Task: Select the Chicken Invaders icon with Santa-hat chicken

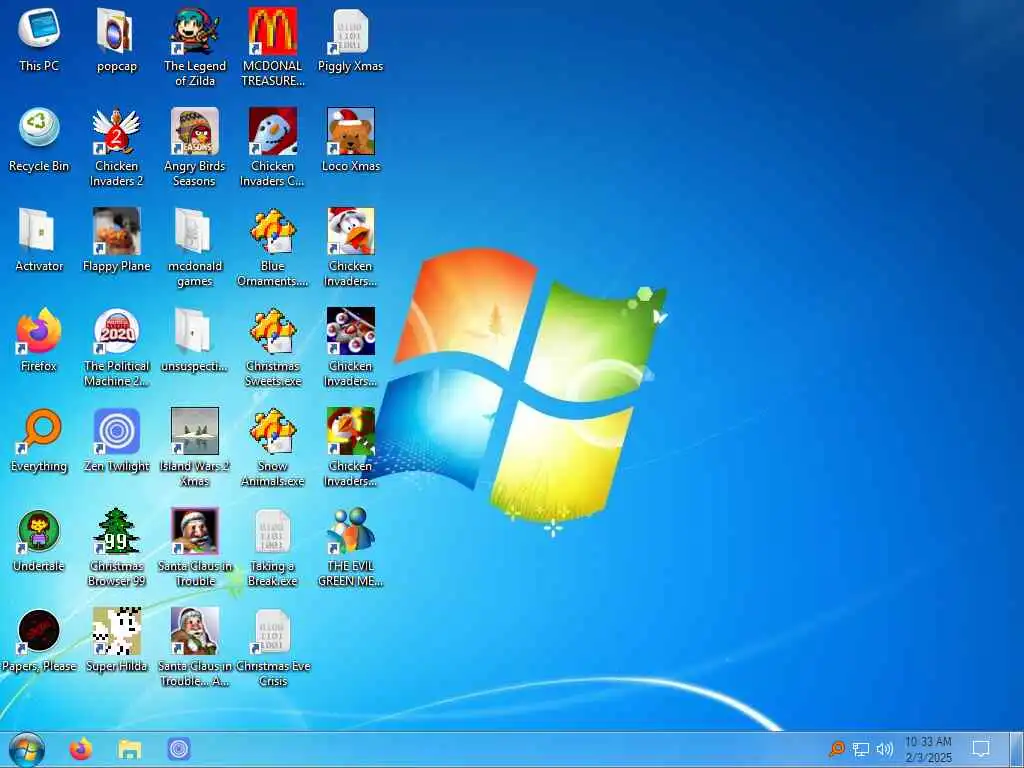Action: point(351,248)
